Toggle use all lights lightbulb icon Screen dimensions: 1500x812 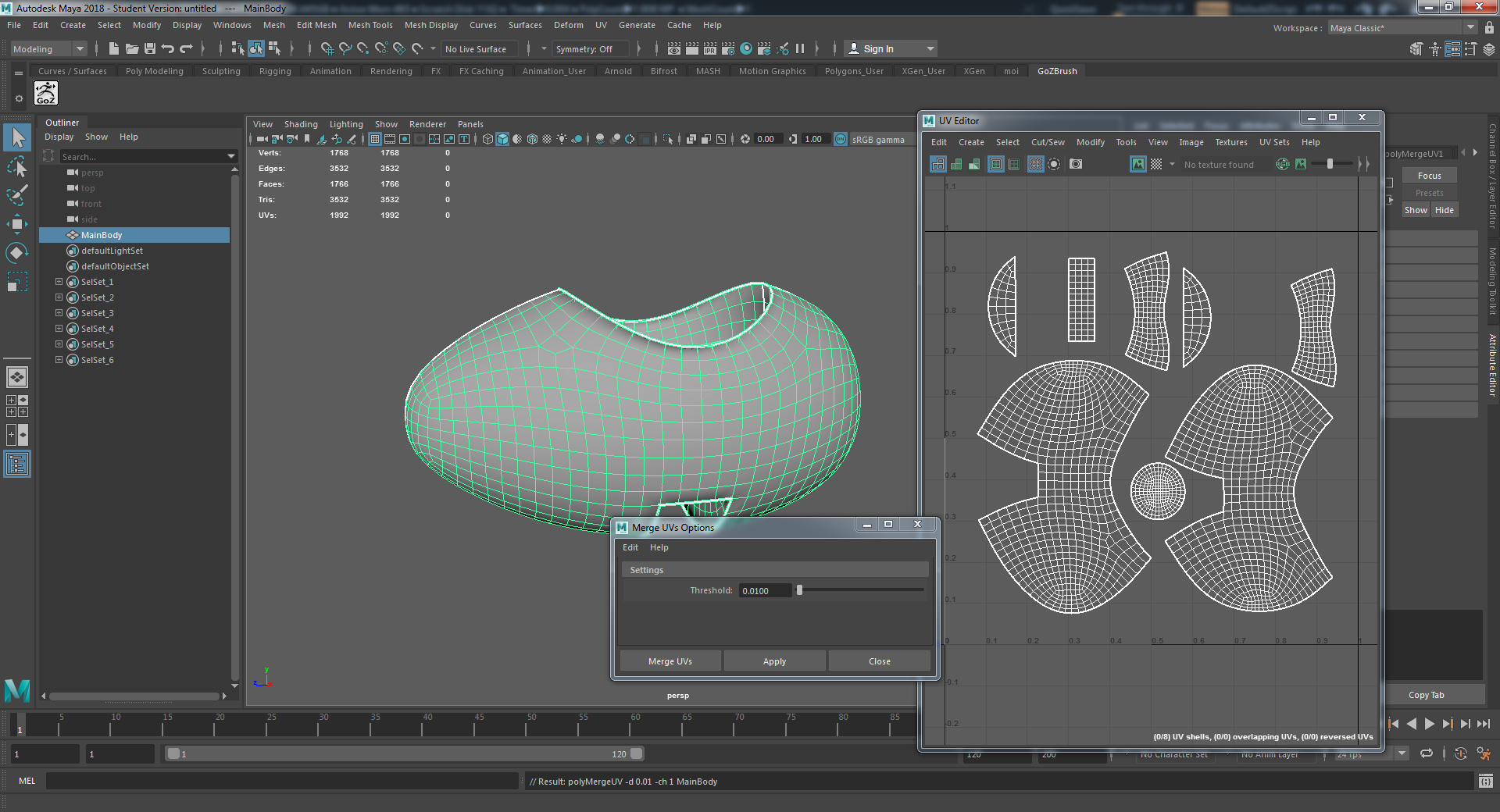[562, 139]
